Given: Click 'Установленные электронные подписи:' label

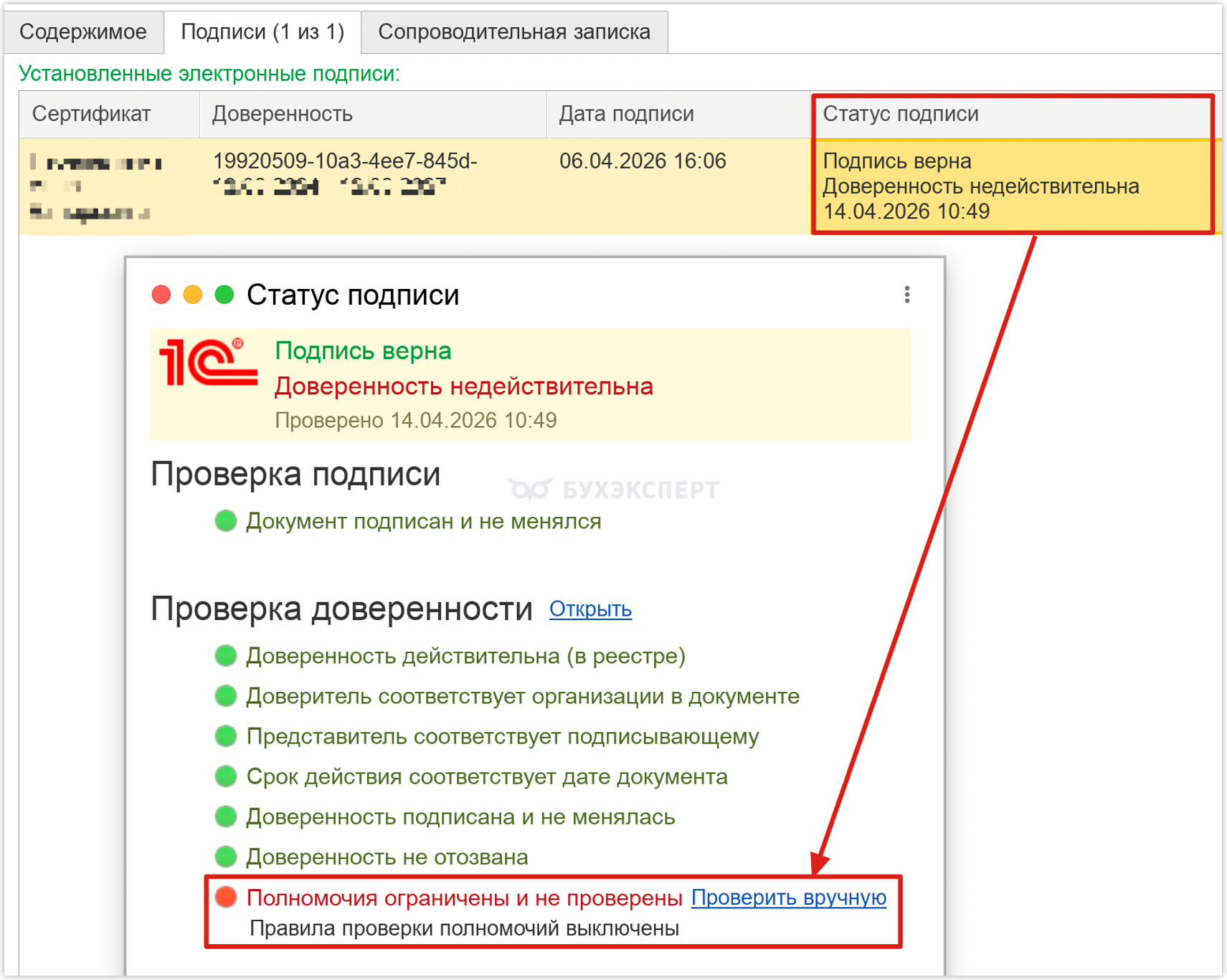Looking at the screenshot, I should coord(209,73).
